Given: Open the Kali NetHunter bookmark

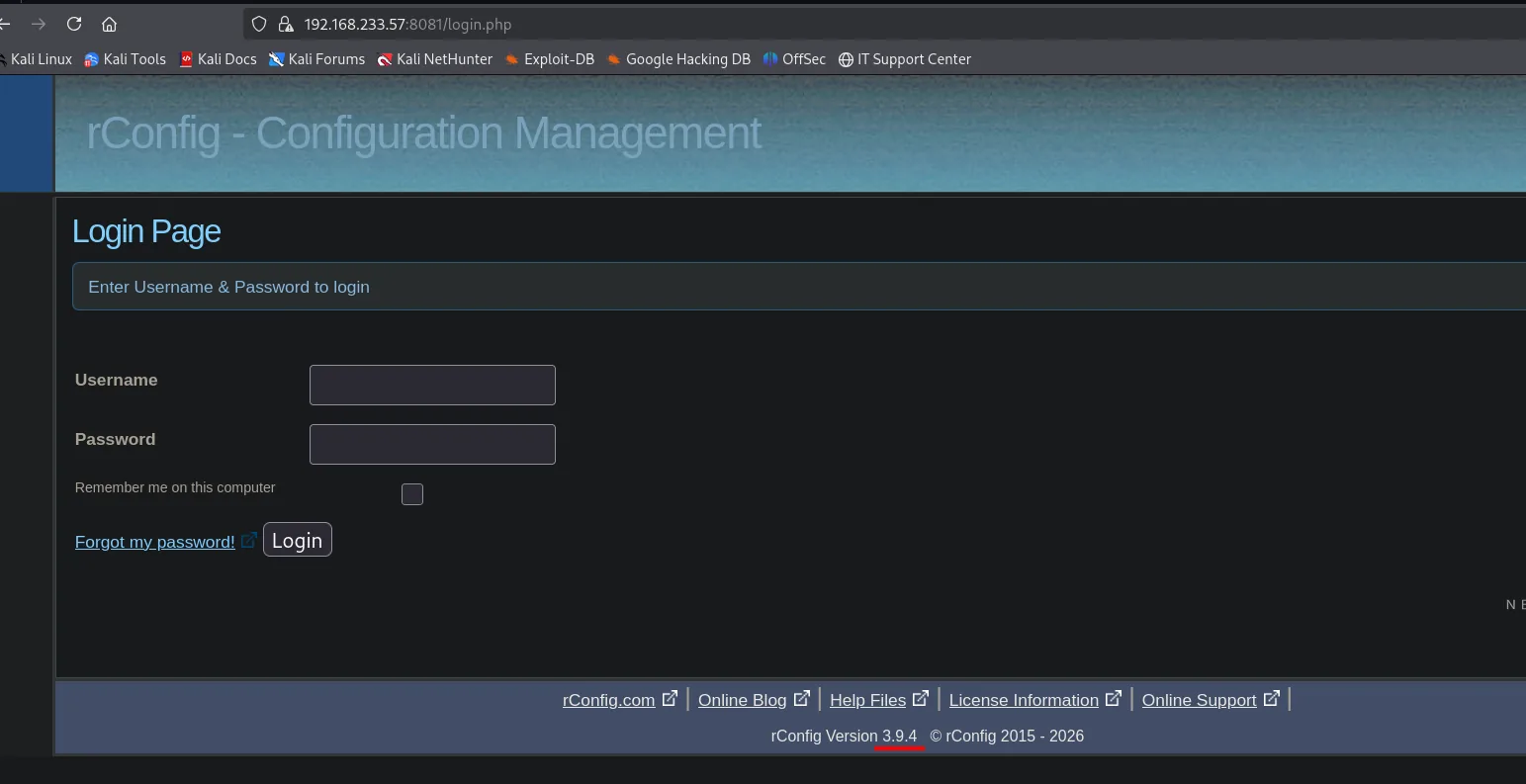Looking at the screenshot, I should (435, 59).
